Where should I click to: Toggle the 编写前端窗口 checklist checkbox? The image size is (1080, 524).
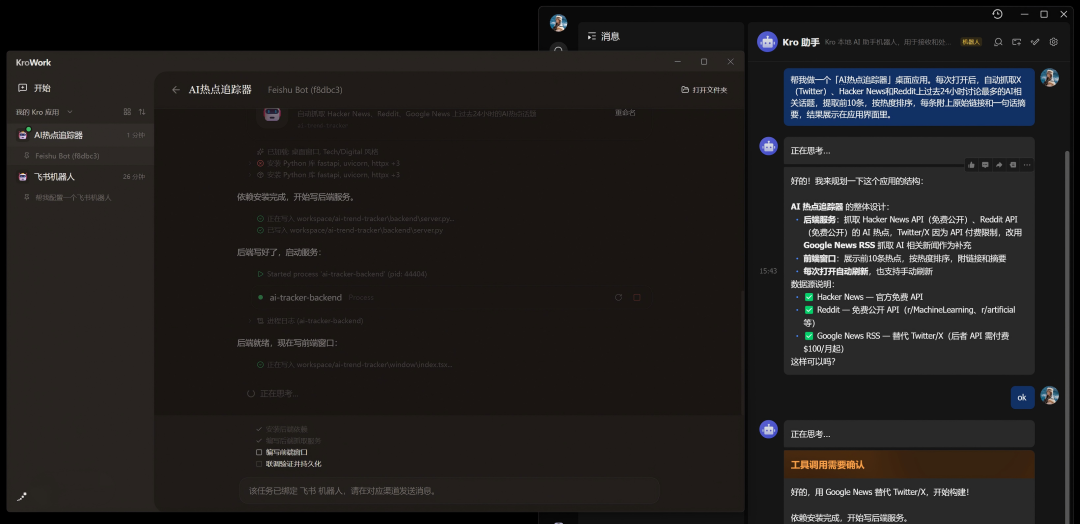click(x=259, y=452)
